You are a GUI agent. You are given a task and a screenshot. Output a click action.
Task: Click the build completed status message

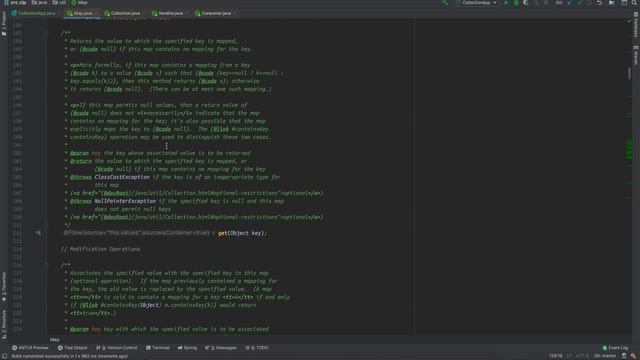click(x=69, y=356)
